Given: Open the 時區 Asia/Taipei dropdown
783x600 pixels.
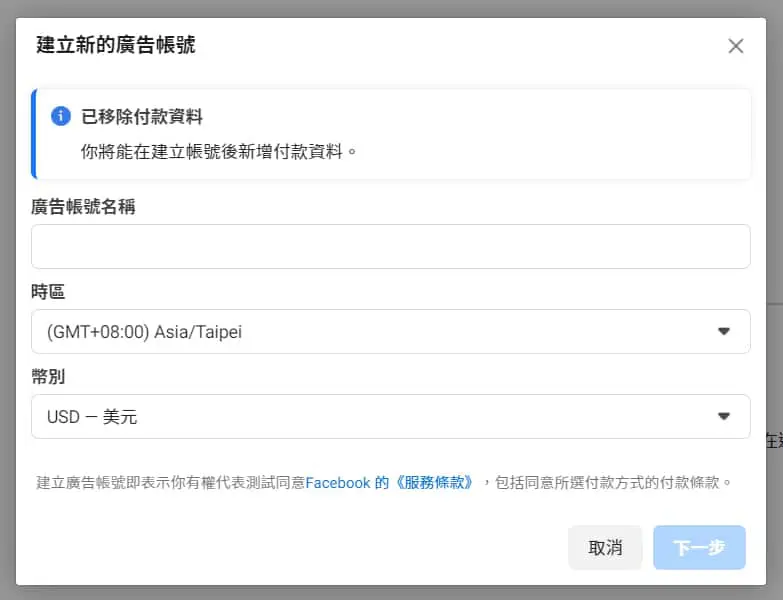Looking at the screenshot, I should pyautogui.click(x=391, y=331).
